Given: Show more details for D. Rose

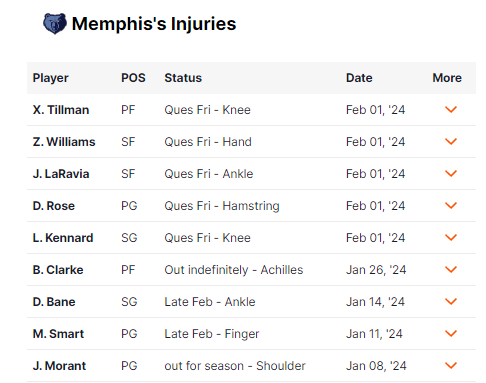Looking at the screenshot, I should 451,206.
